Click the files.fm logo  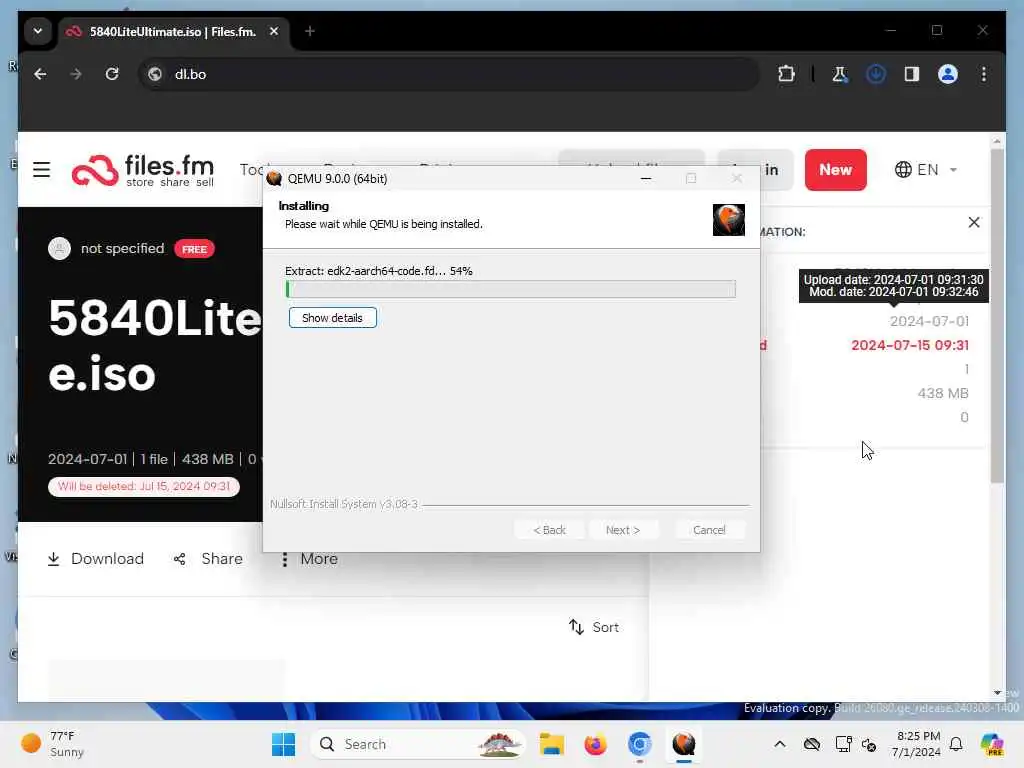point(142,170)
